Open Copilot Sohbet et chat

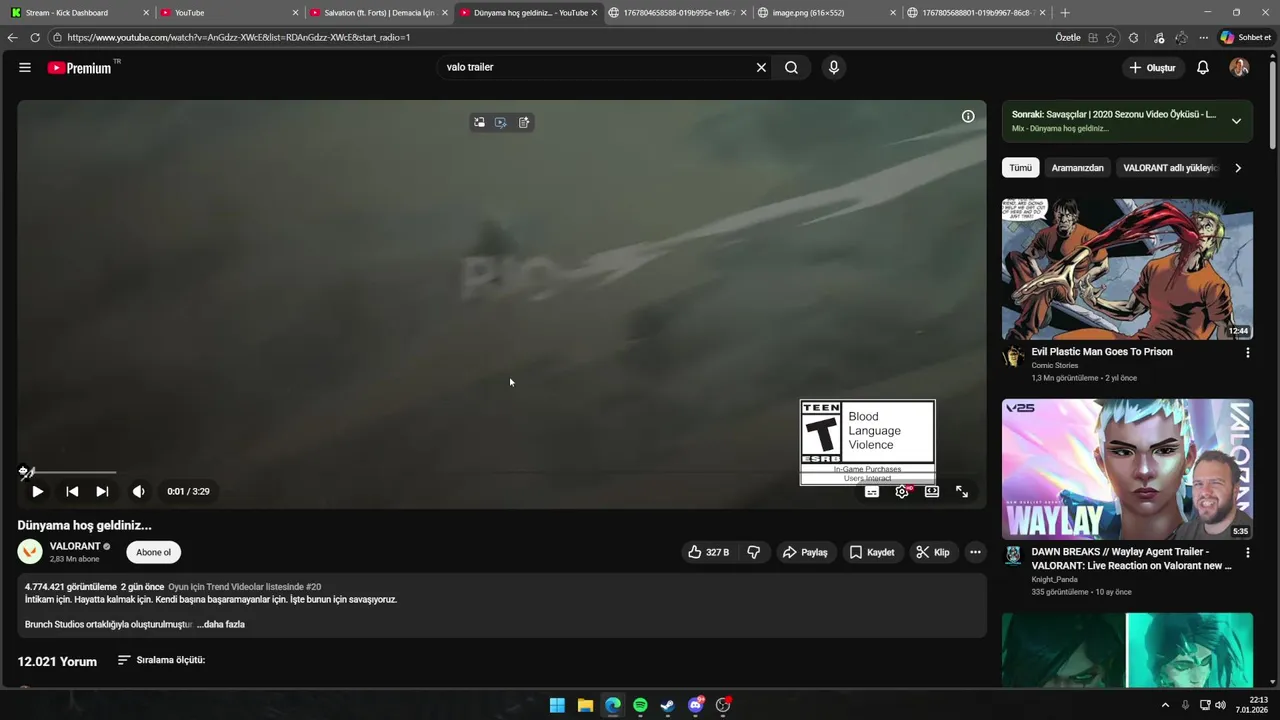point(1246,38)
